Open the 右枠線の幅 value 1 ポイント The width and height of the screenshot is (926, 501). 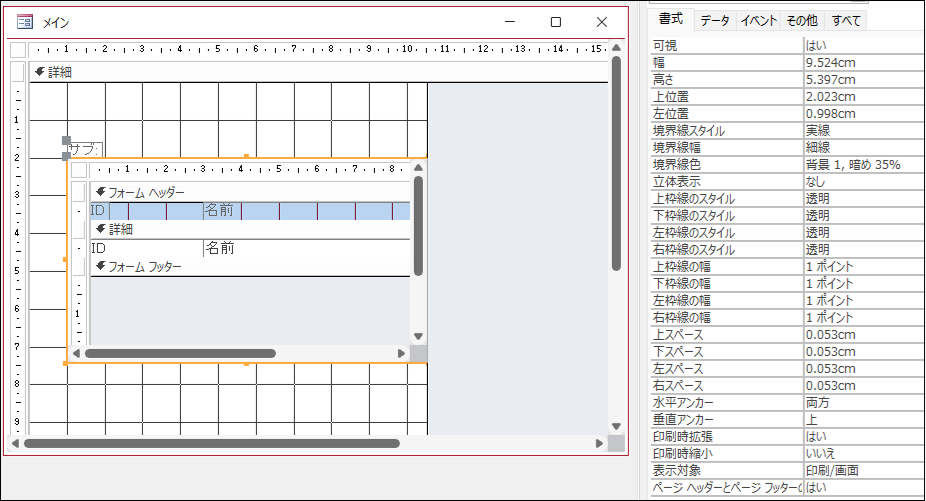[864, 318]
